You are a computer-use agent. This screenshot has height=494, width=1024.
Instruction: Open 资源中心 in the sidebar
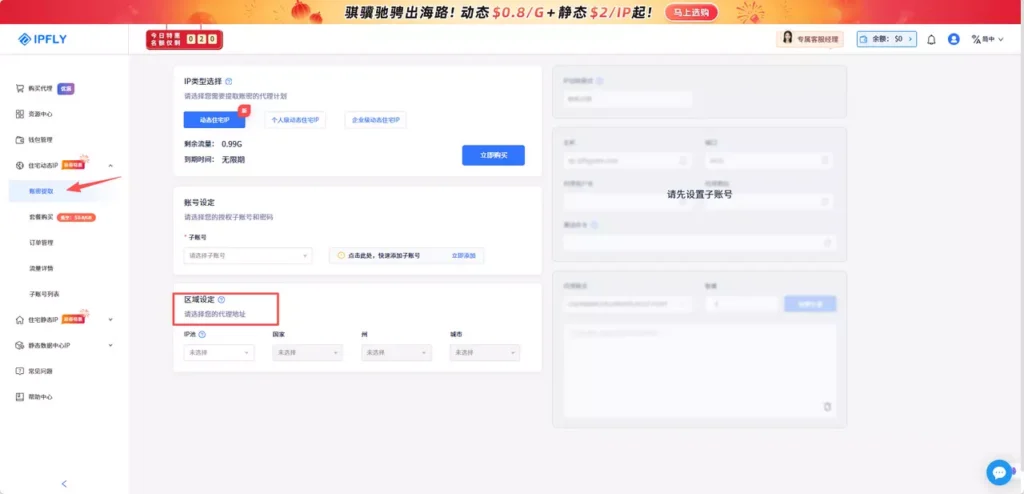(40, 114)
